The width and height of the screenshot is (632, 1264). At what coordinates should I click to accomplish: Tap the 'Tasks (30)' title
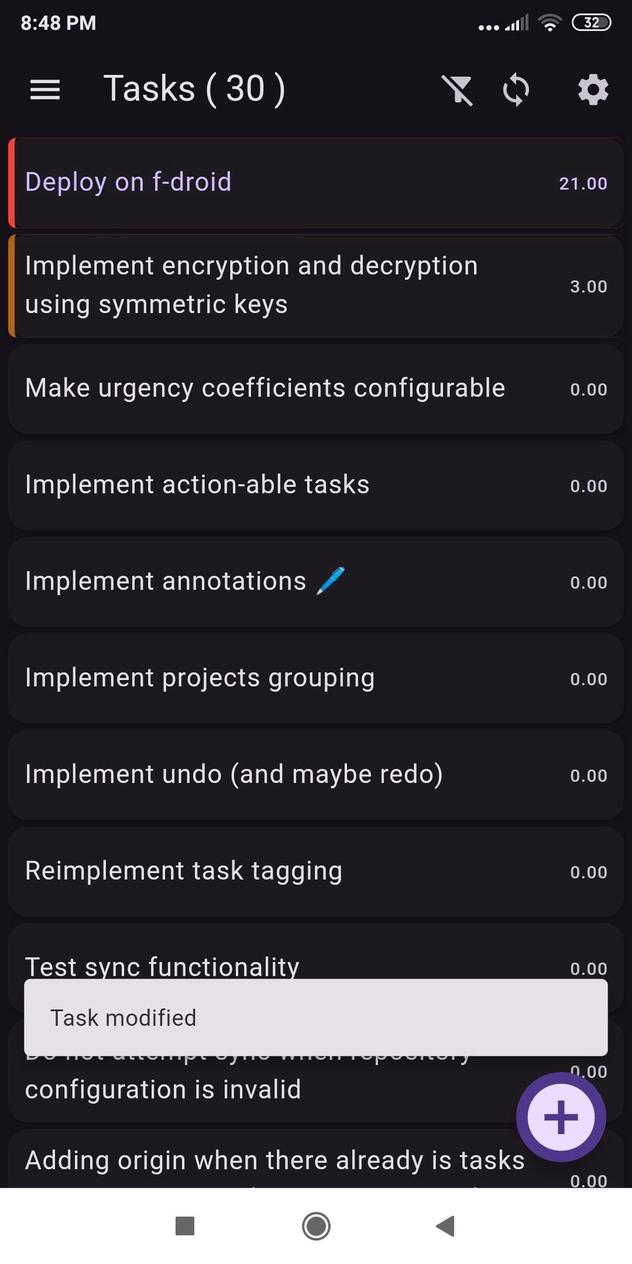coord(194,89)
